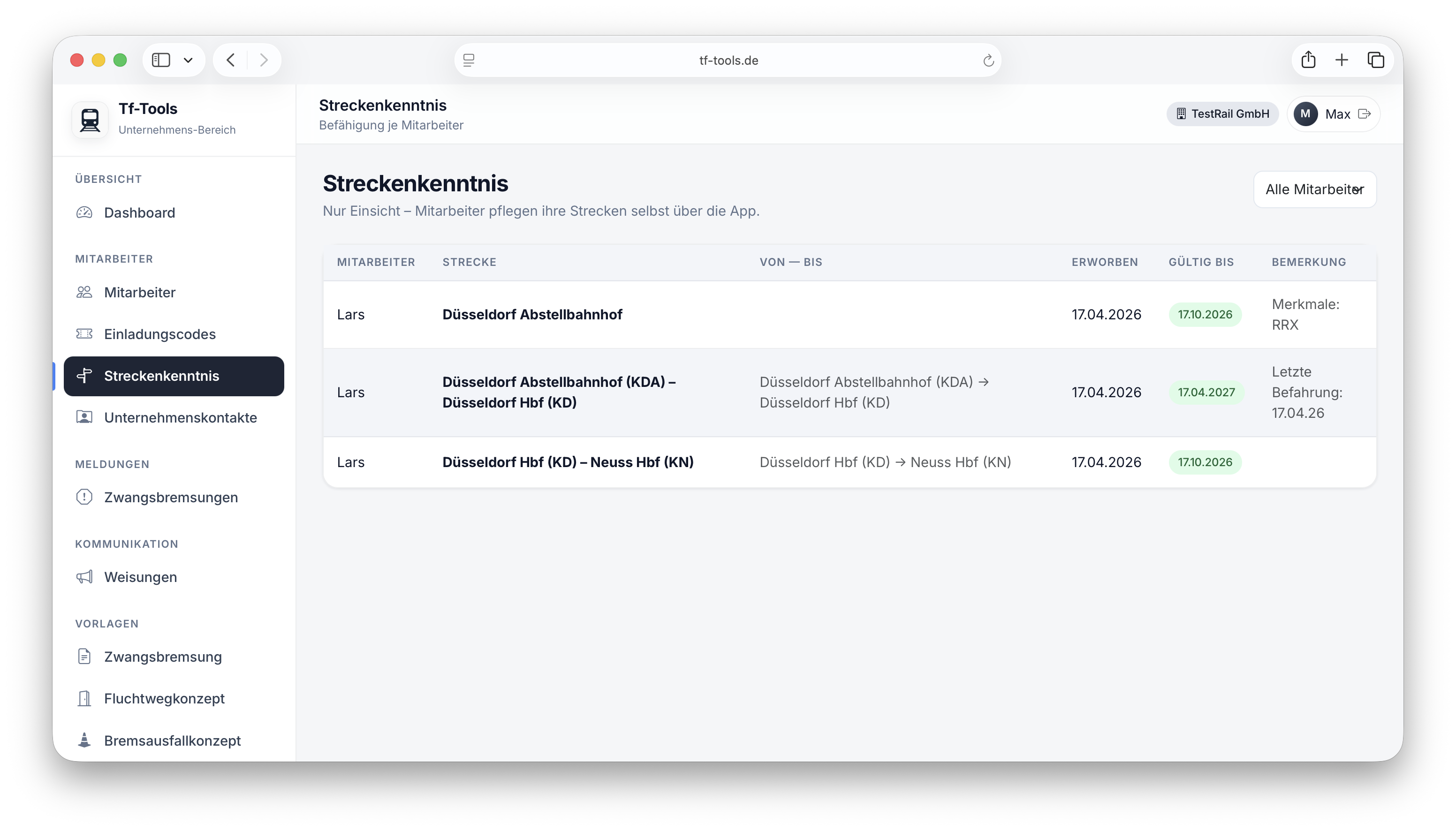Navigate to Einladungscodes
The height and width of the screenshot is (831, 1456).
pos(159,334)
